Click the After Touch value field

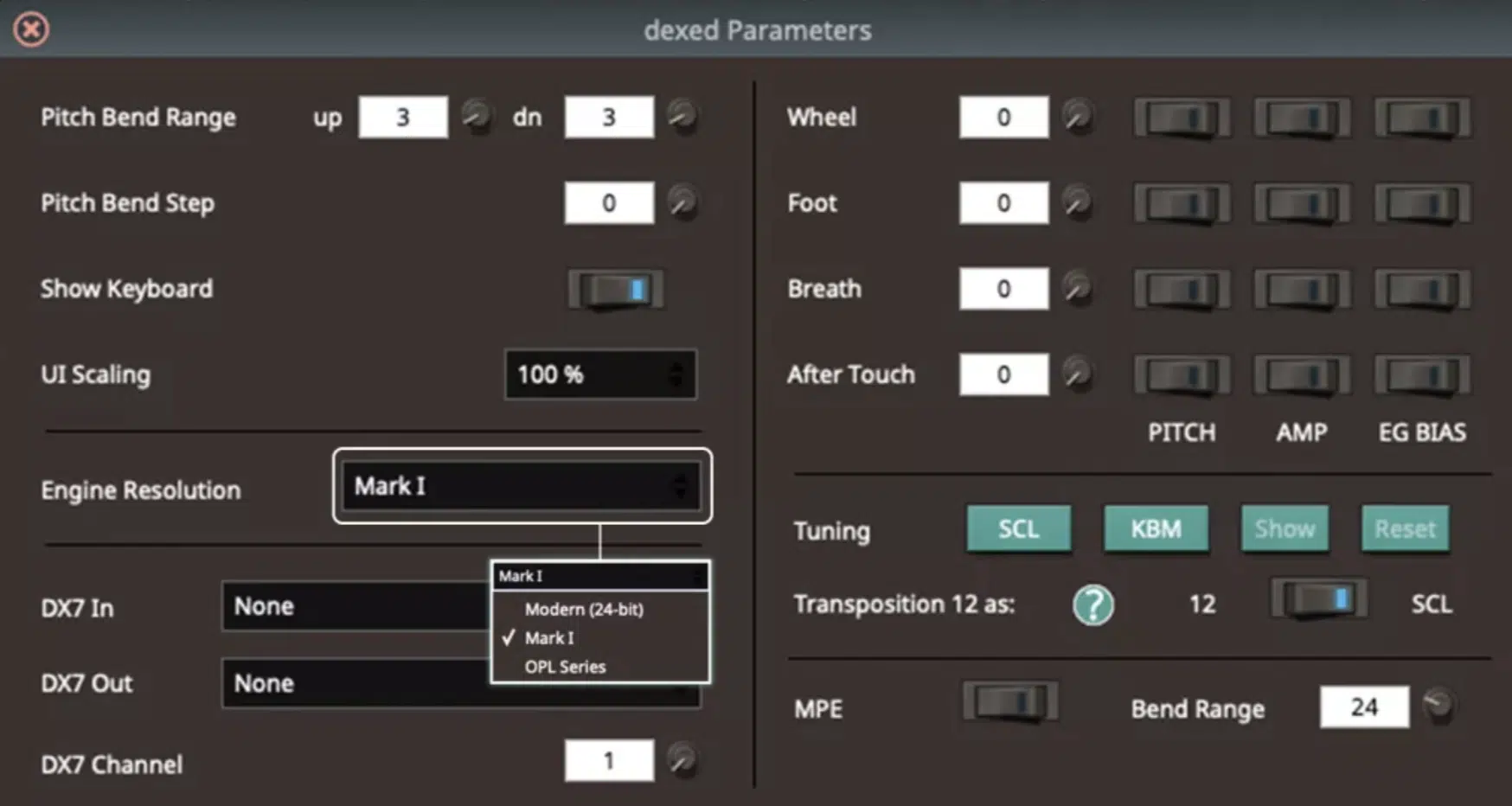1003,374
